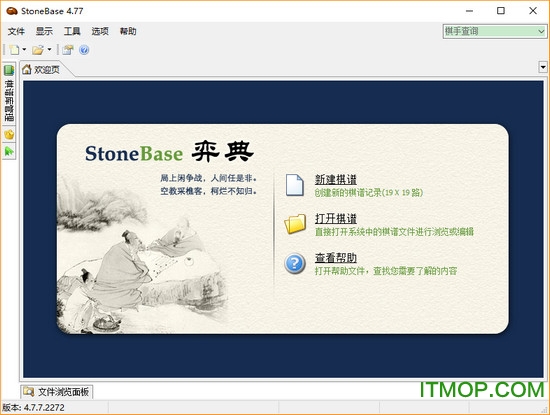Maximize the StoneBase window
This screenshot has height=415, width=550.
pyautogui.click(x=501, y=11)
